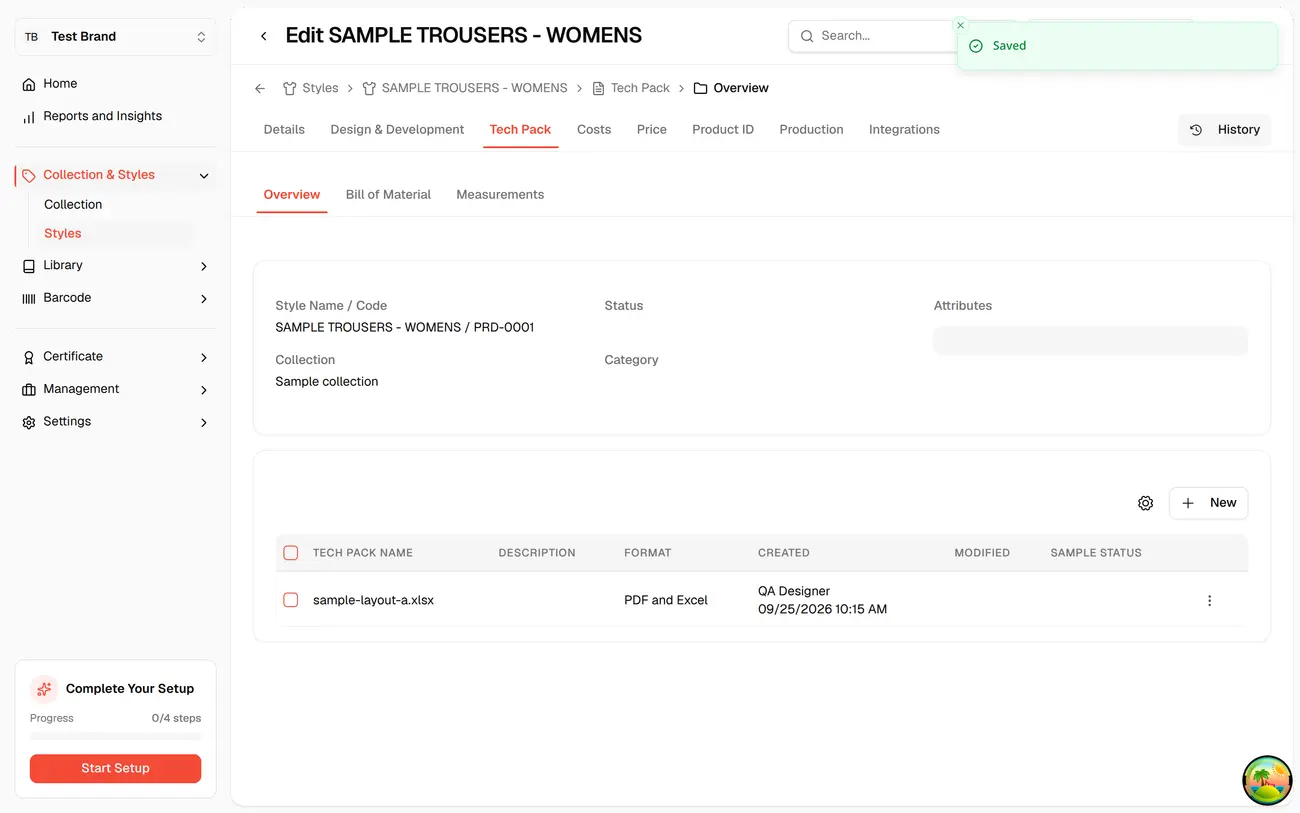Select the Bill of Material sub-tab

coord(388,195)
